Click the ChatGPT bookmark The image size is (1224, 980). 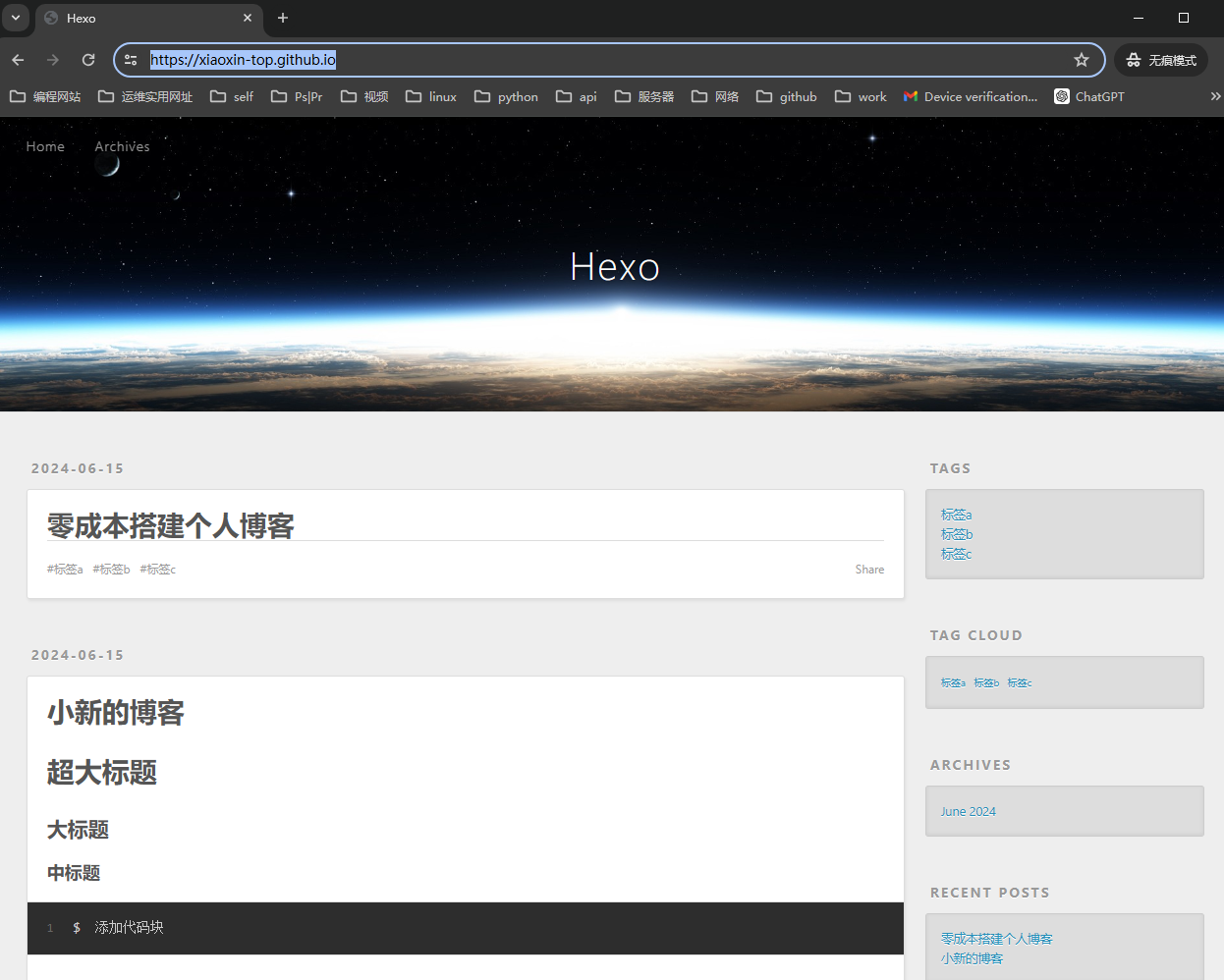1089,96
